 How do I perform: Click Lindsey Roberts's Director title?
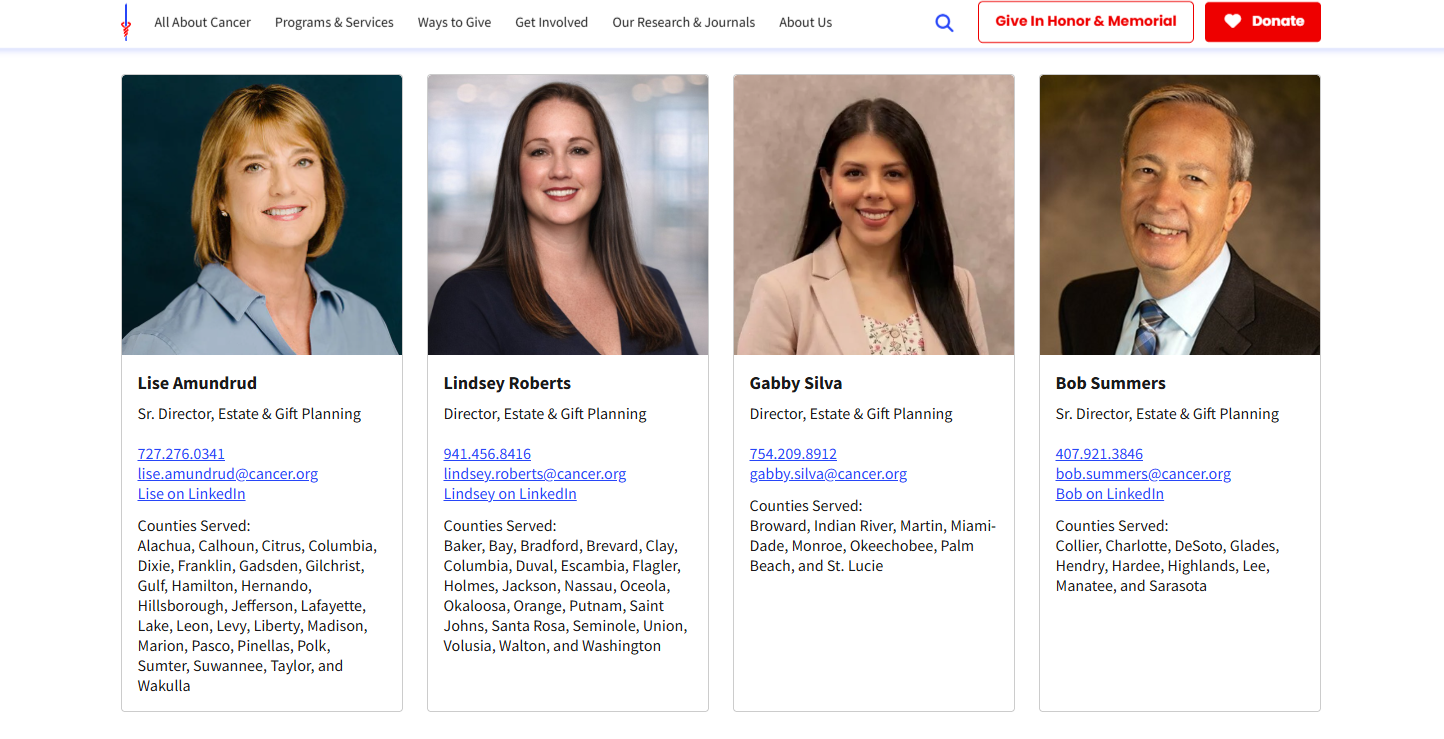click(x=545, y=414)
